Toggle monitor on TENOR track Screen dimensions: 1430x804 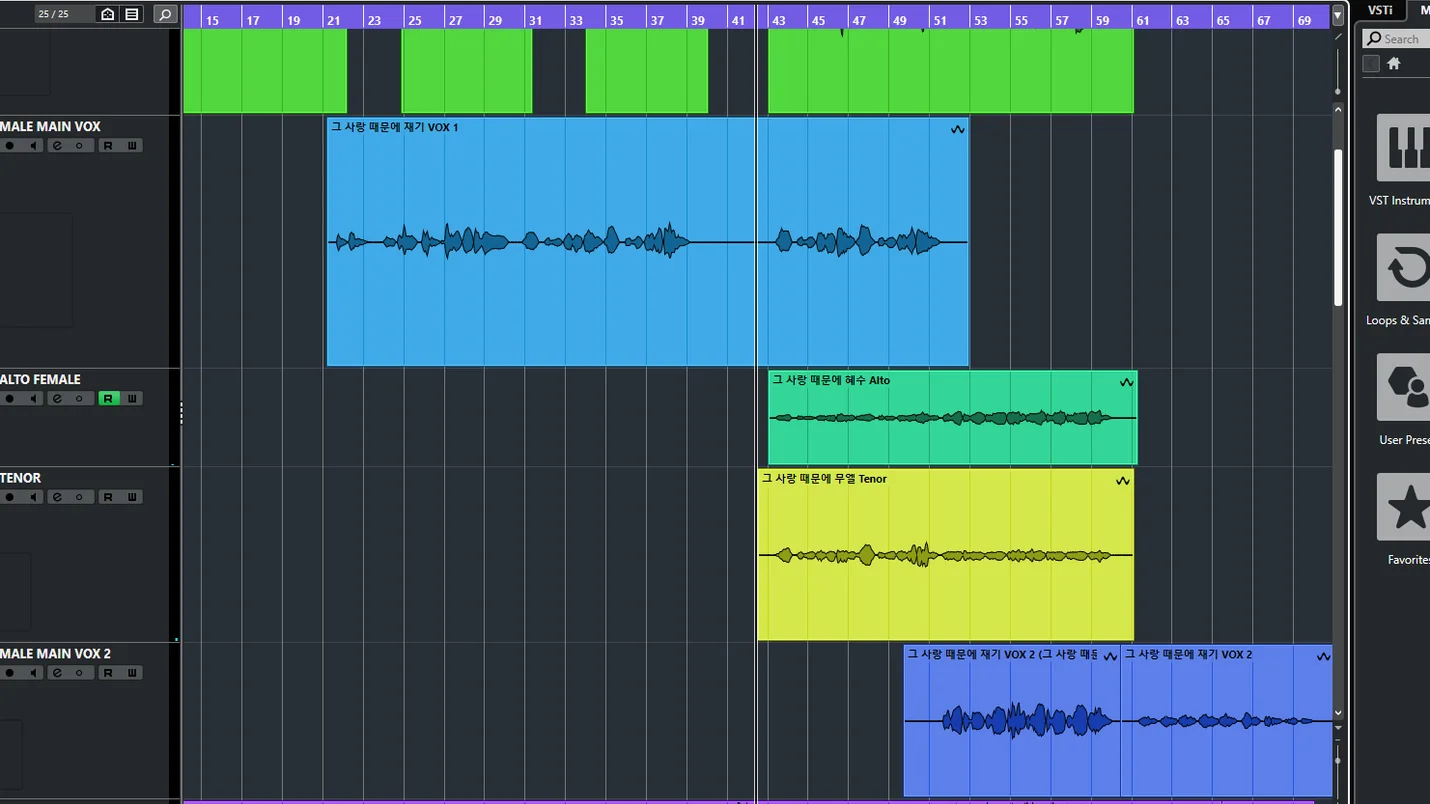click(x=34, y=497)
